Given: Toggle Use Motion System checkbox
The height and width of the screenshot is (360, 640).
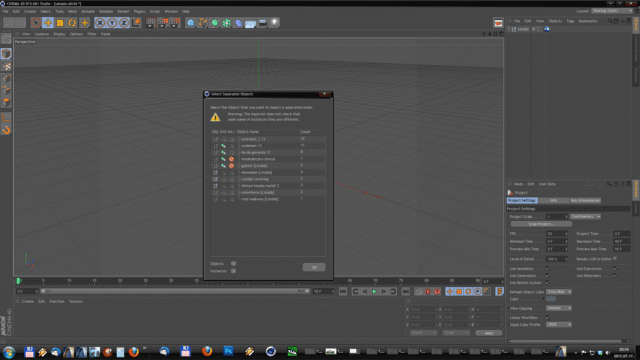Looking at the screenshot, I should (x=548, y=283).
